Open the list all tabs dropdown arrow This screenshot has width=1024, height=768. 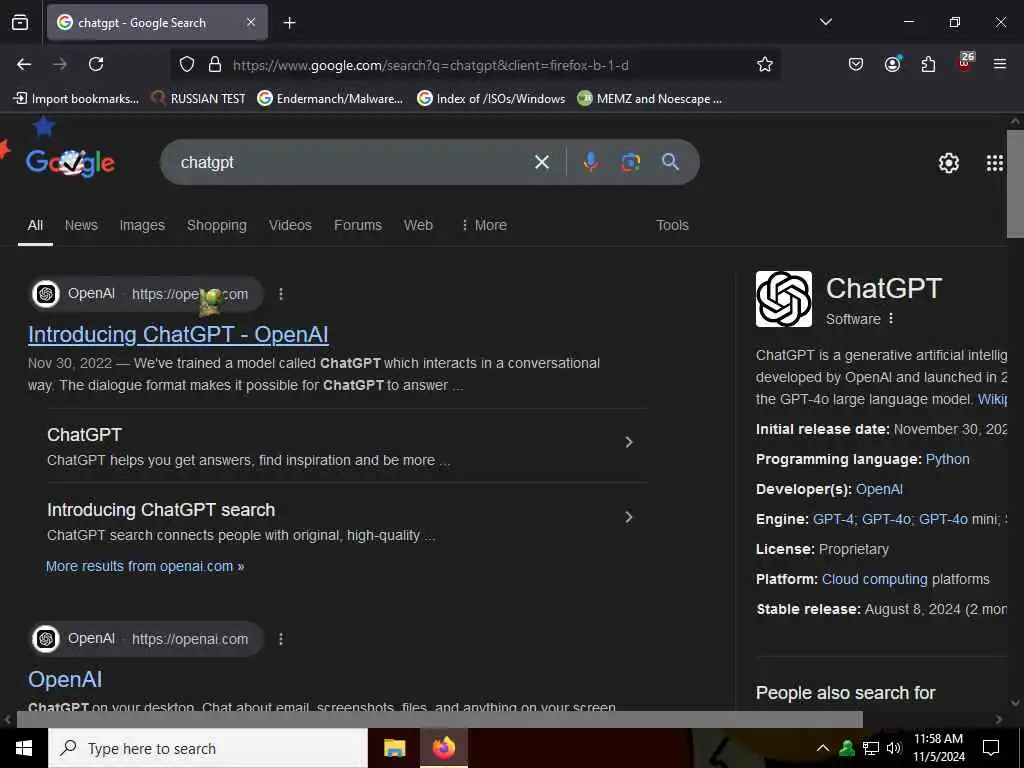tap(825, 22)
